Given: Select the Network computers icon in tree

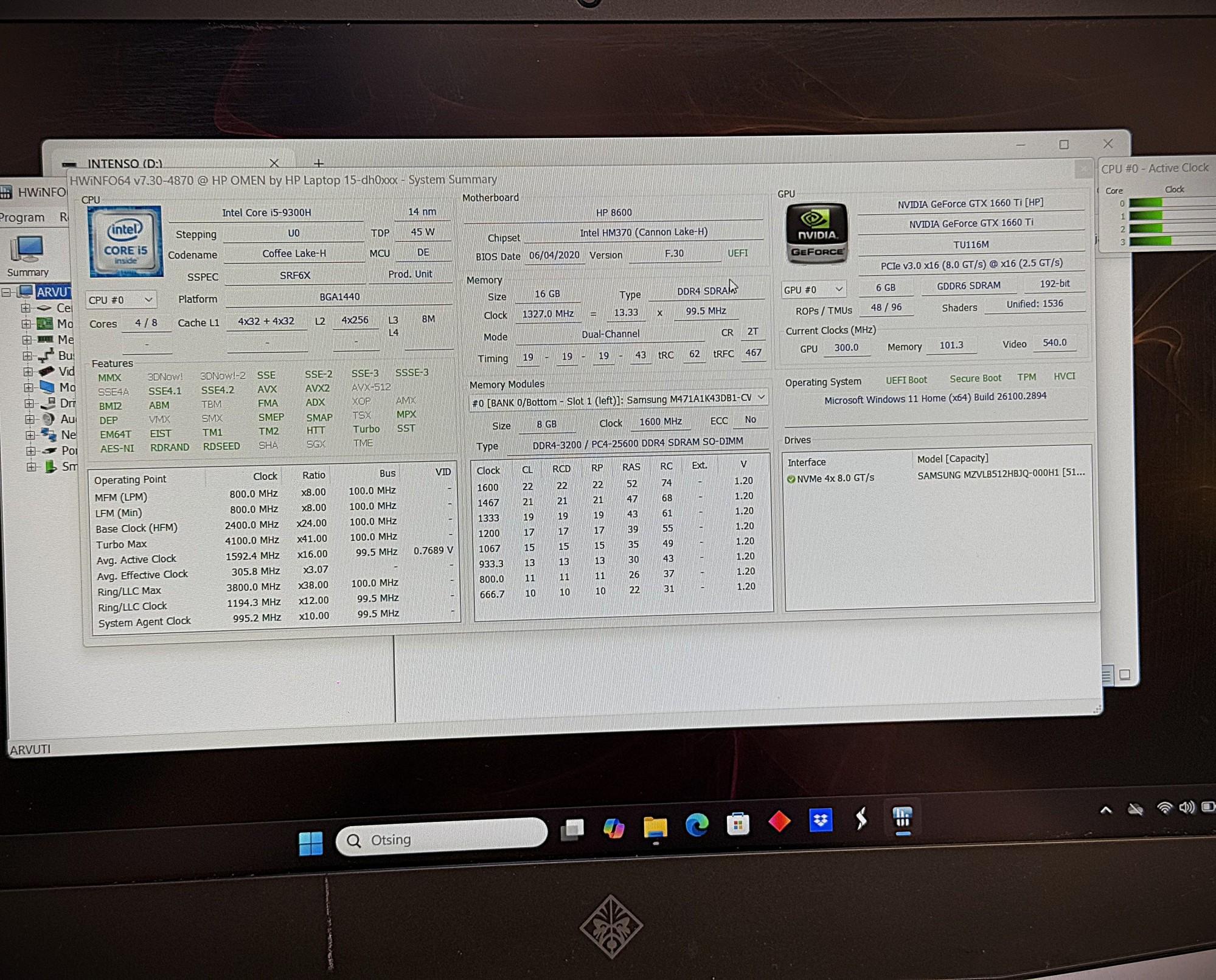Looking at the screenshot, I should click(x=49, y=434).
